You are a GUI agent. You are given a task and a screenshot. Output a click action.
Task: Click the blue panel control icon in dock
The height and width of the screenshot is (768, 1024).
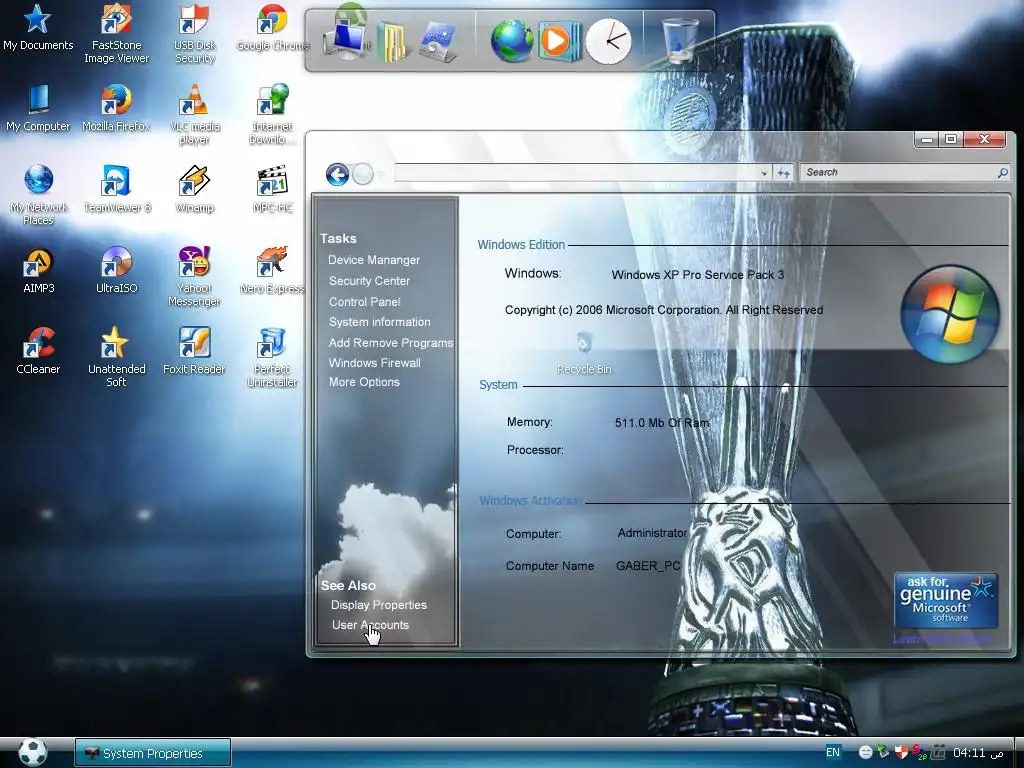point(438,42)
